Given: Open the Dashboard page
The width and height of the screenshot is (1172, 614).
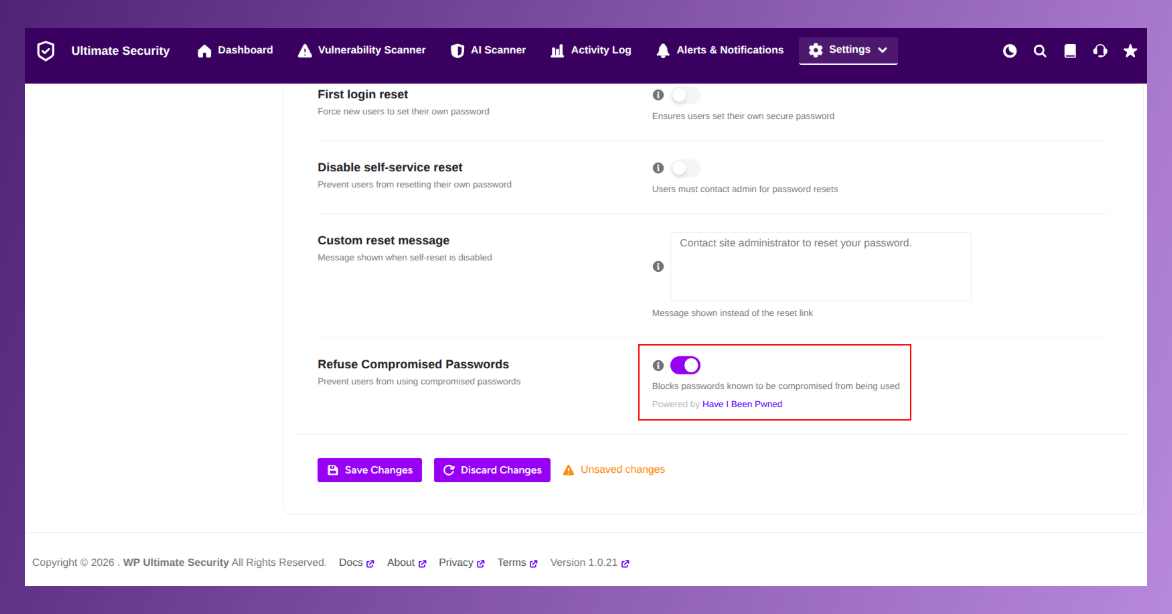Looking at the screenshot, I should 235,50.
